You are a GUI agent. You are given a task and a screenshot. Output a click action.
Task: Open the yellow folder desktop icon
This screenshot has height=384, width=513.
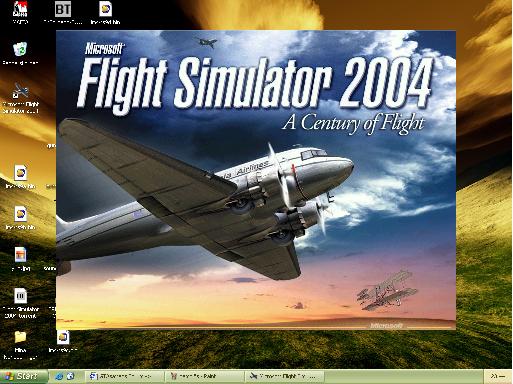[x=20, y=345]
